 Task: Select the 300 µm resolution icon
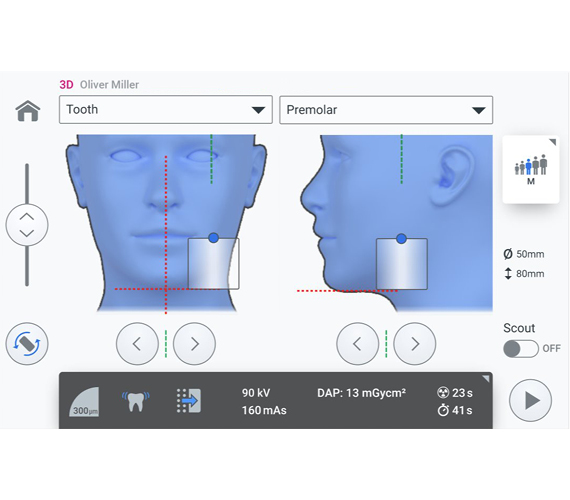click(x=84, y=402)
